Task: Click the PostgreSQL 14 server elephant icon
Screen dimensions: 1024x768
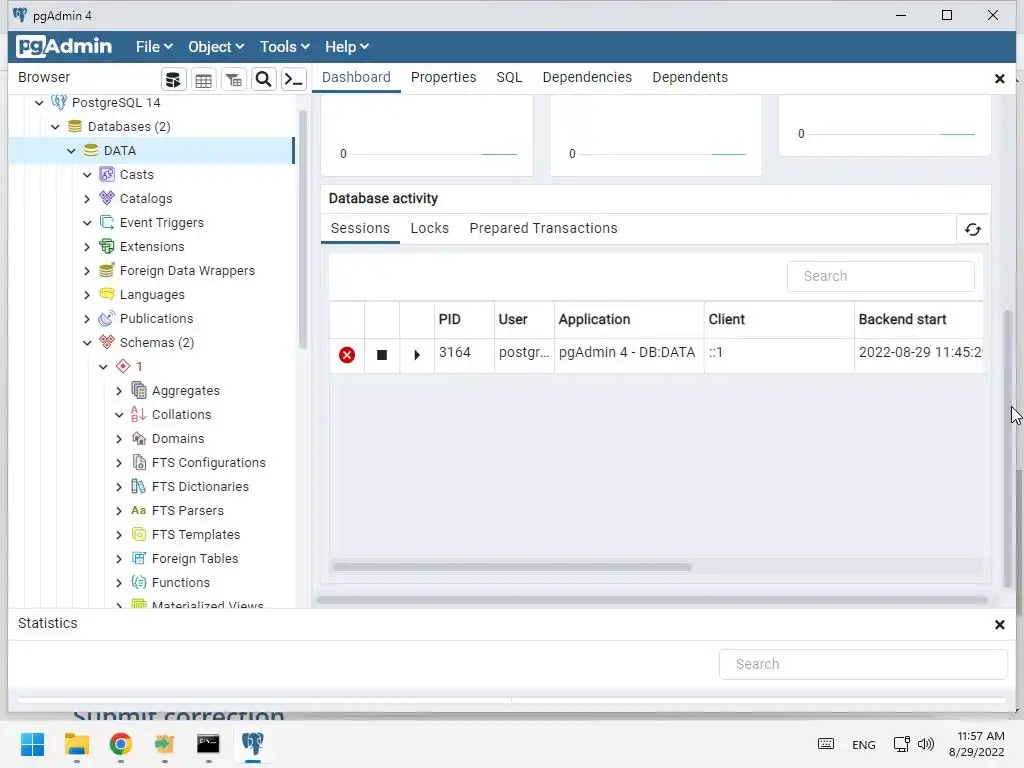Action: (x=59, y=103)
